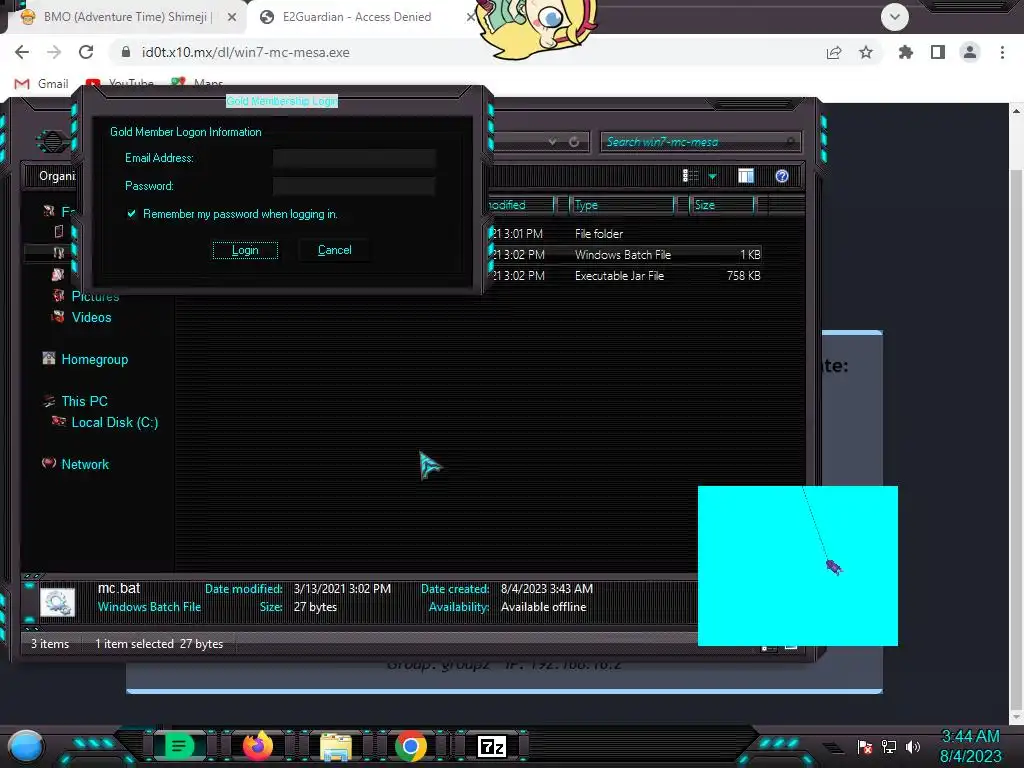Screen dimensions: 1024x768
Task: Switch to E2Guardian Access Denied tab
Action: [357, 17]
